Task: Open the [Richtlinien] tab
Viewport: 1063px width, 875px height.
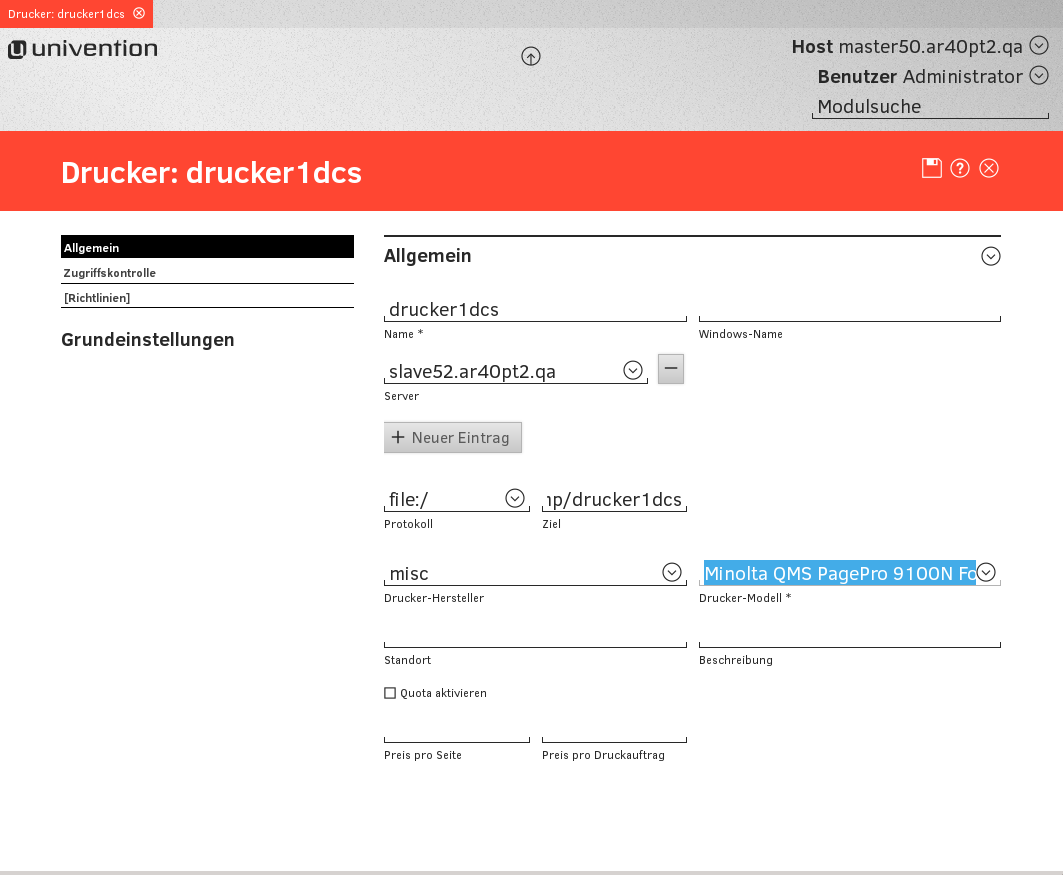Action: [x=97, y=298]
